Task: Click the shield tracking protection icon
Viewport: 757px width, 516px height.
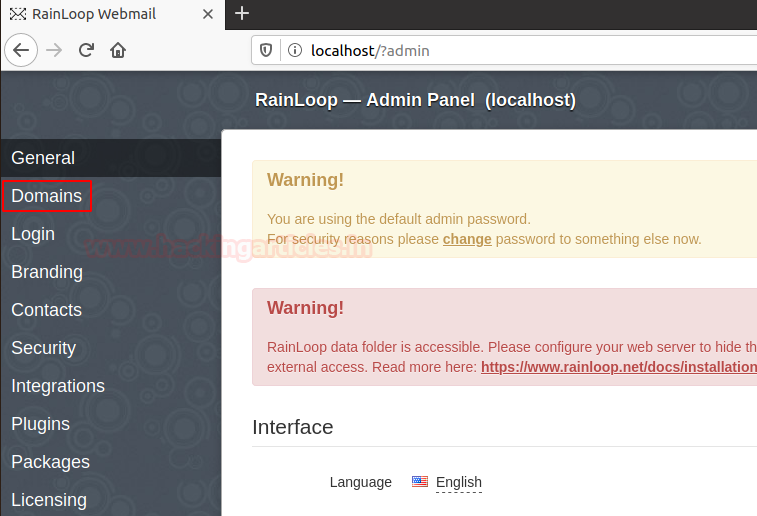Action: pos(267,50)
